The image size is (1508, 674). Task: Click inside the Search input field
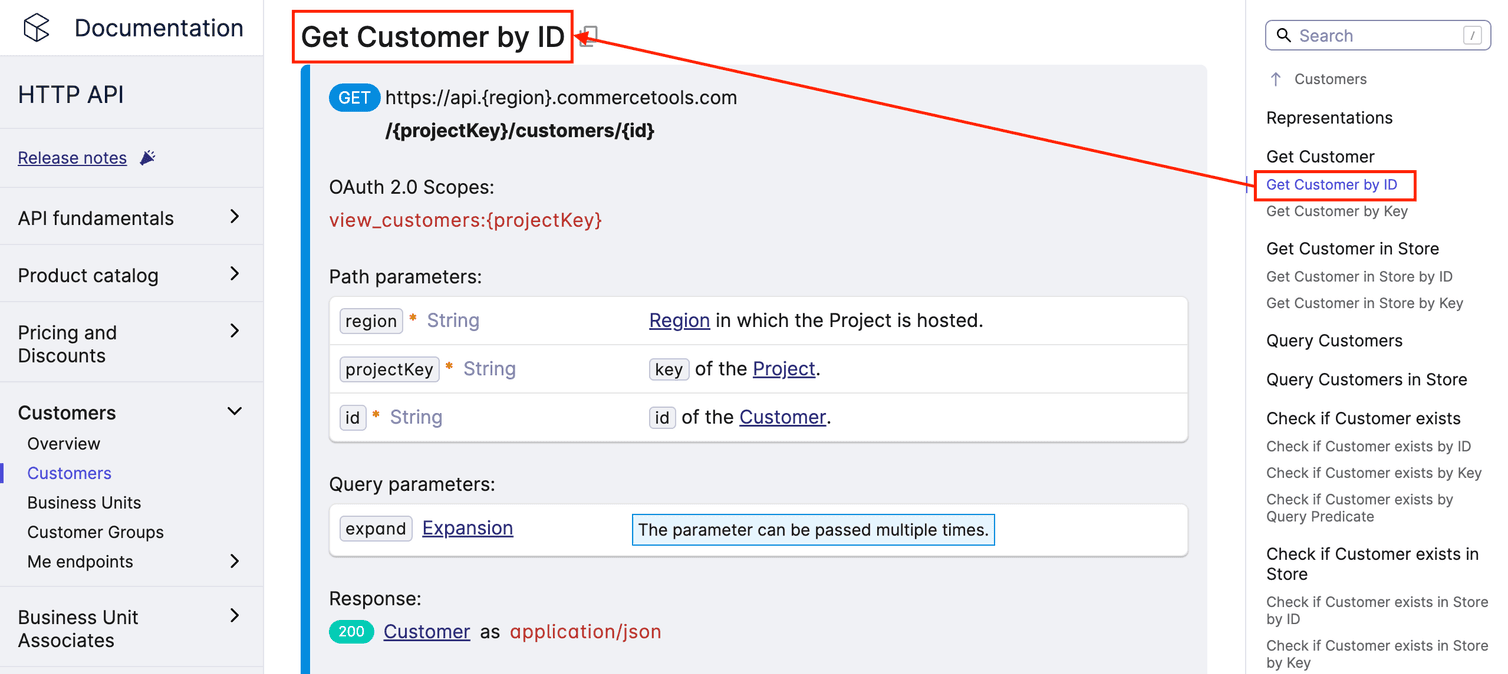click(1370, 35)
